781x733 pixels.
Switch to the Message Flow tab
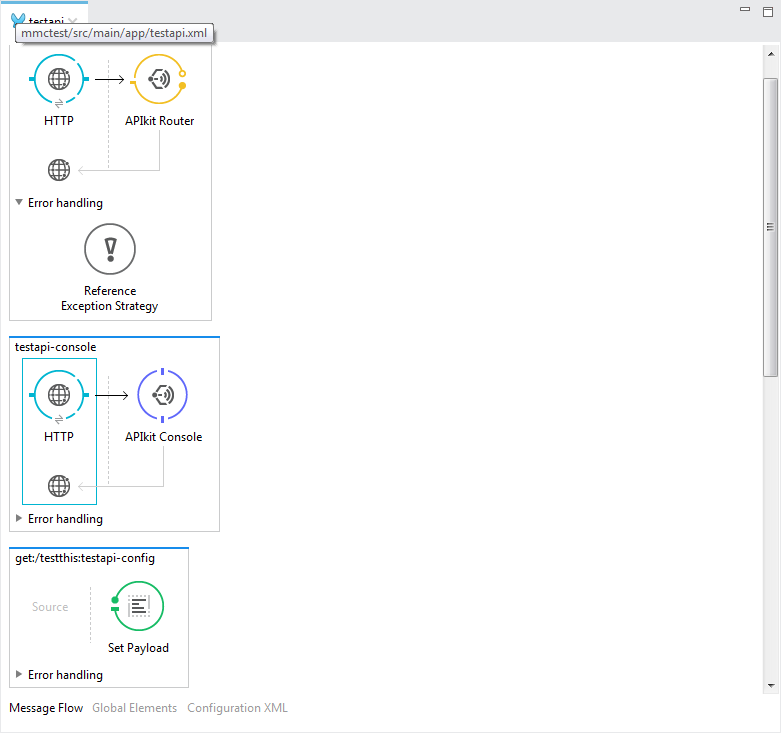tap(46, 708)
